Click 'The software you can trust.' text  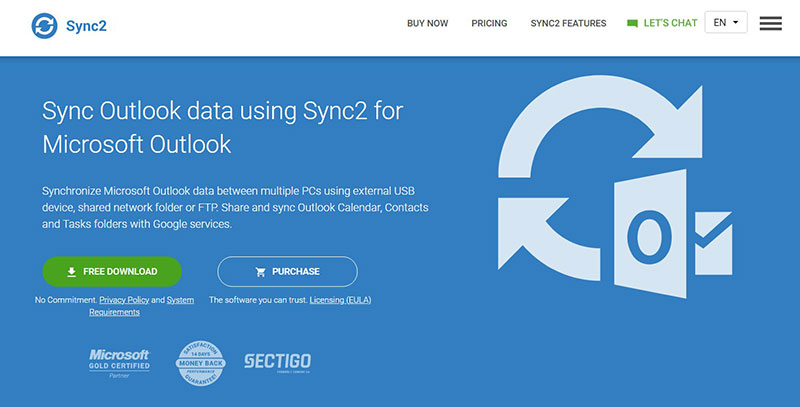[x=258, y=300]
